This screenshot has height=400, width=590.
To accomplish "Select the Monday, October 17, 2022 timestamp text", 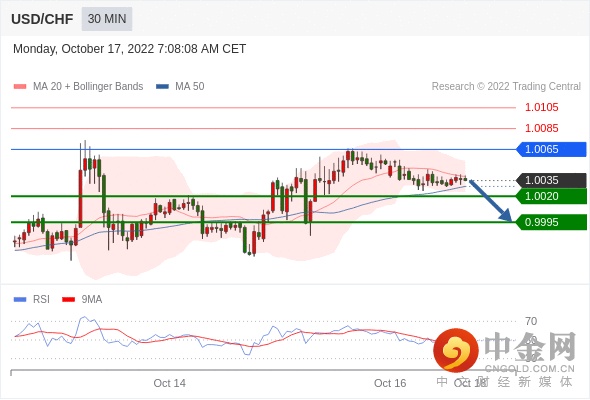I will pyautogui.click(x=129, y=49).
